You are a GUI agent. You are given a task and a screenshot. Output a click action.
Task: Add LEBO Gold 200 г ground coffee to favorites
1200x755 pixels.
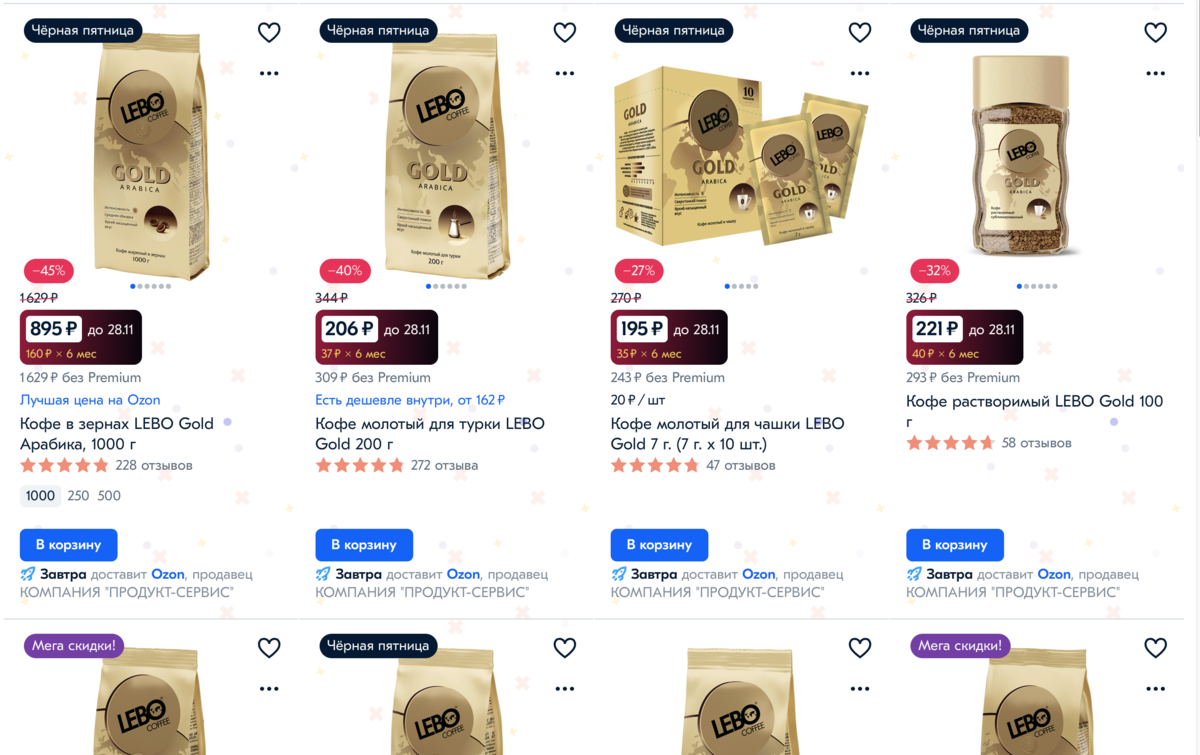(565, 32)
